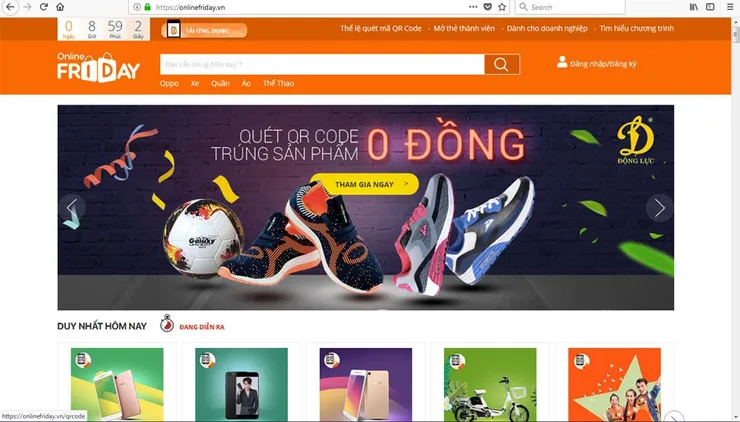Screen dimensions: 740x422
Task: Show previous banner slide arrow
Action: click(x=72, y=208)
